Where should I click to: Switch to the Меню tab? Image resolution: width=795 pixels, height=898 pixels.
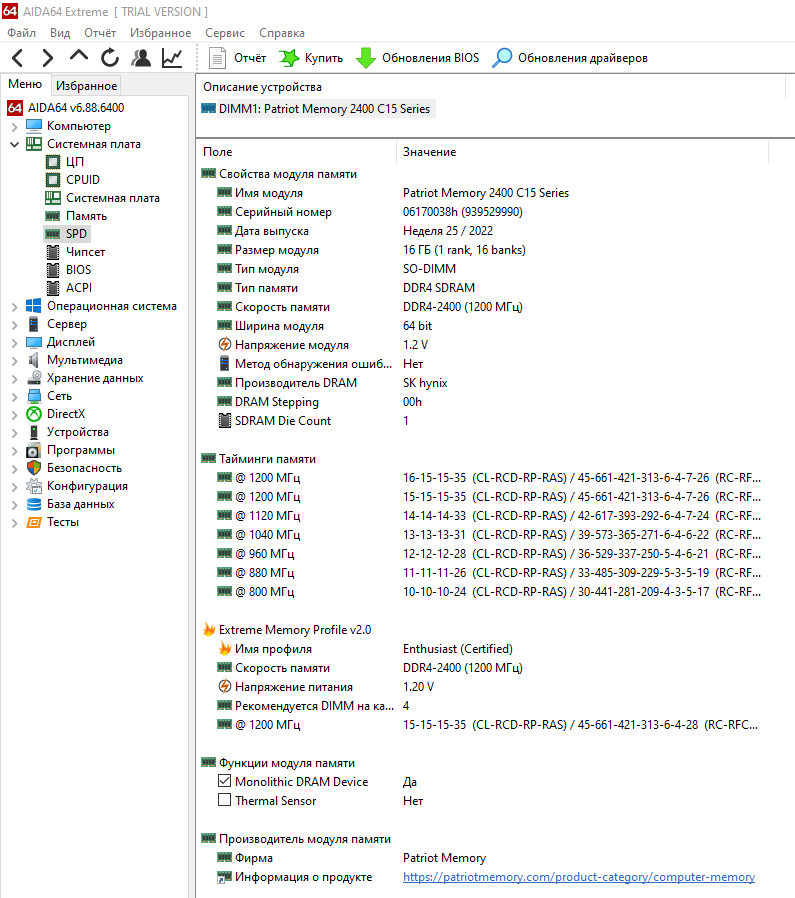tap(25, 84)
